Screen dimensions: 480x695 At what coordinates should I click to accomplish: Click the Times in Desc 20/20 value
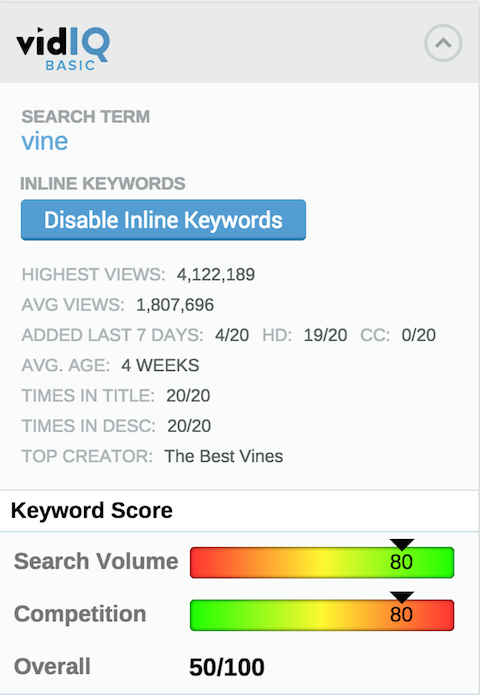[x=189, y=426]
